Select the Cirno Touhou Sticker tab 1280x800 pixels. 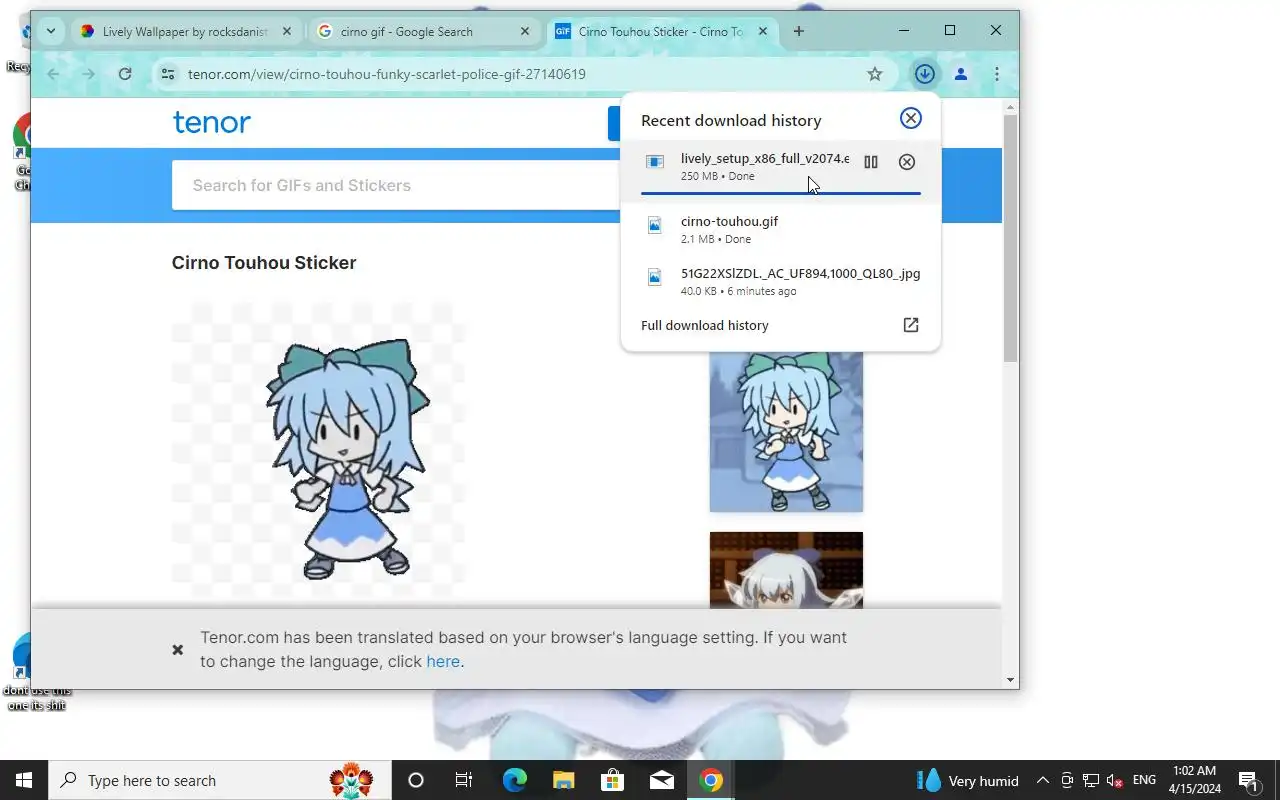click(660, 32)
